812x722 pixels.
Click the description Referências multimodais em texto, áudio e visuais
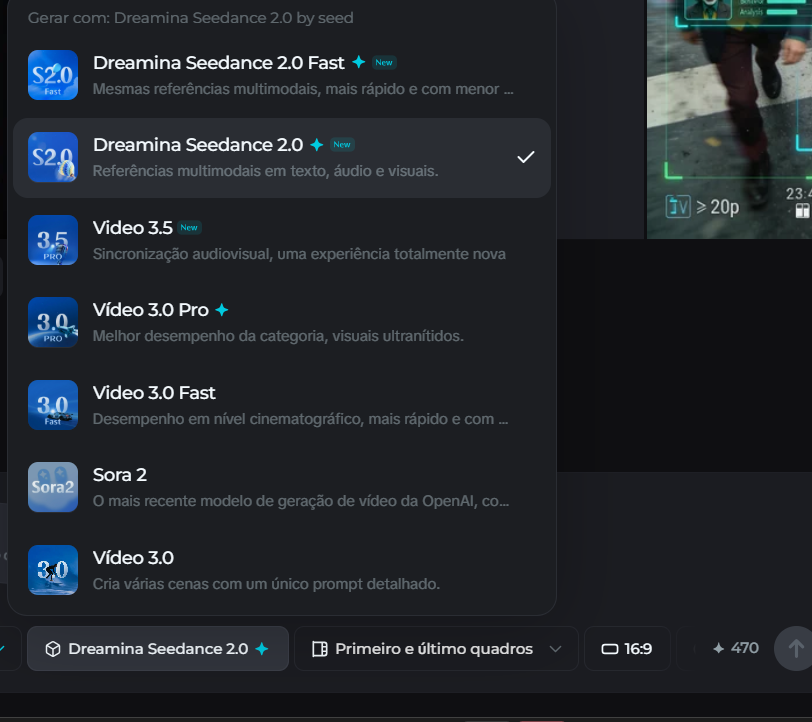[x=266, y=171]
